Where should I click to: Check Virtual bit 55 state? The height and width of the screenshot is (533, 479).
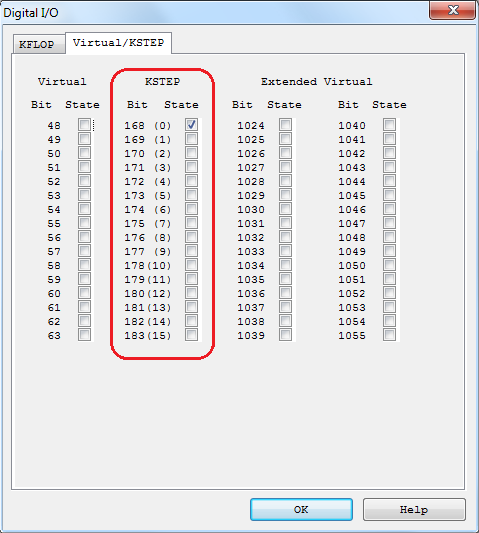tap(84, 223)
